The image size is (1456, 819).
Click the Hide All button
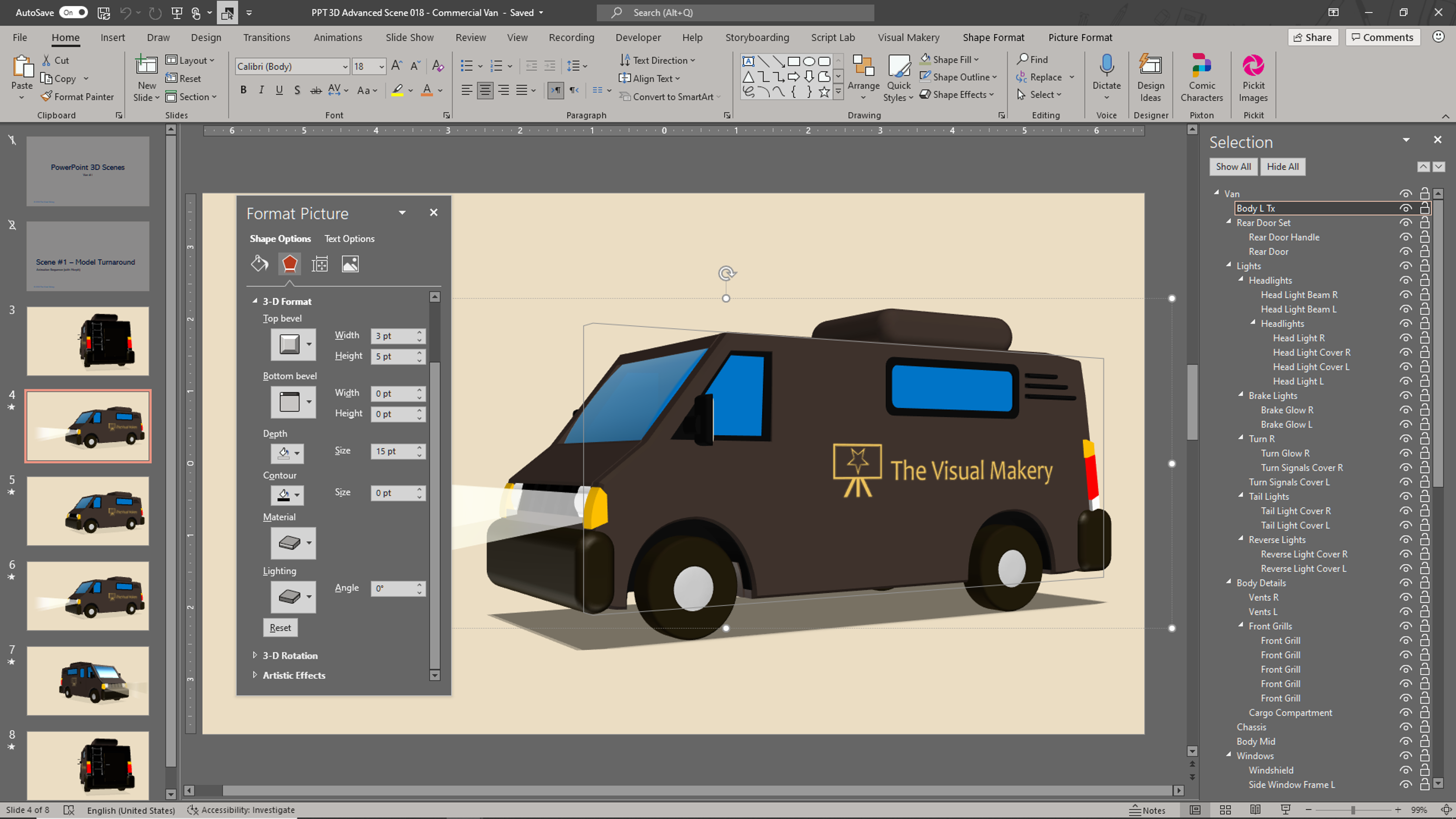(x=1283, y=167)
